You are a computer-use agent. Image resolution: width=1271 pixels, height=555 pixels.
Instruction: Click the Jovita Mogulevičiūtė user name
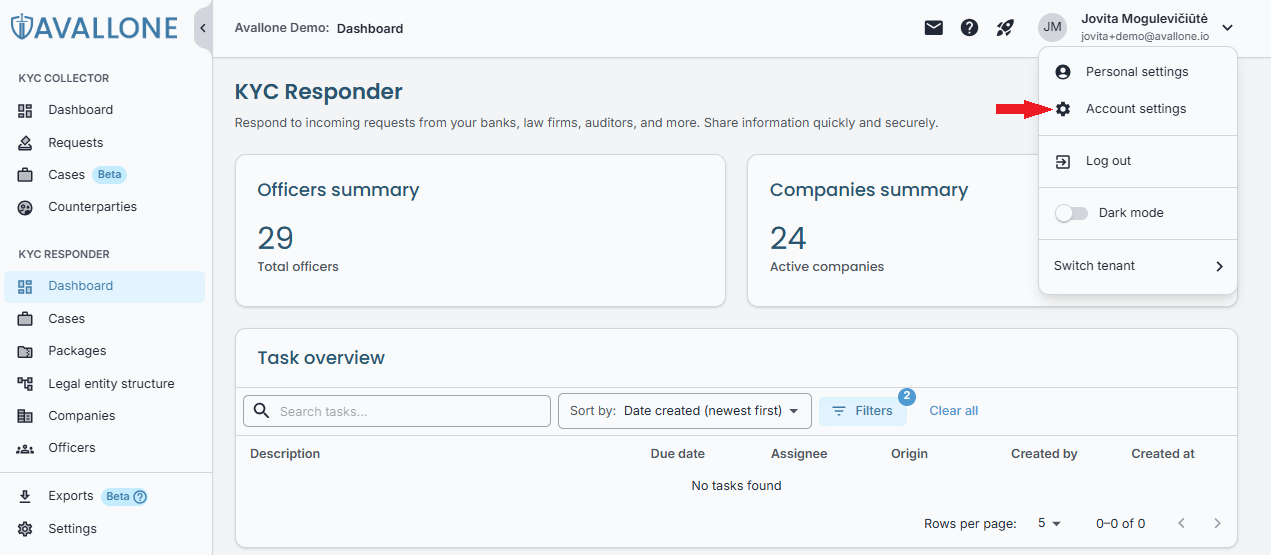click(x=1144, y=19)
